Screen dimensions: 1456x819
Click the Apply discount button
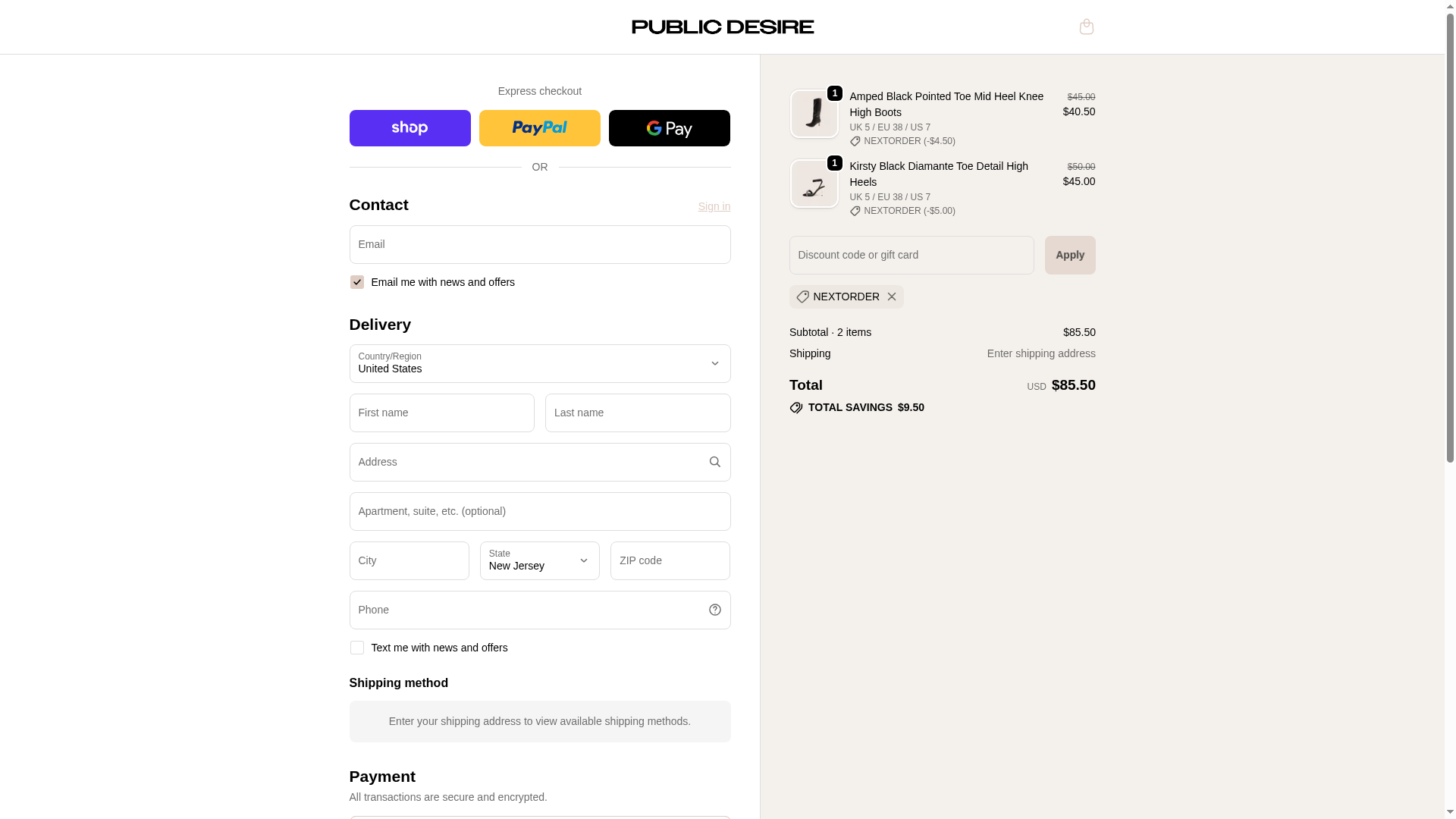1069,255
